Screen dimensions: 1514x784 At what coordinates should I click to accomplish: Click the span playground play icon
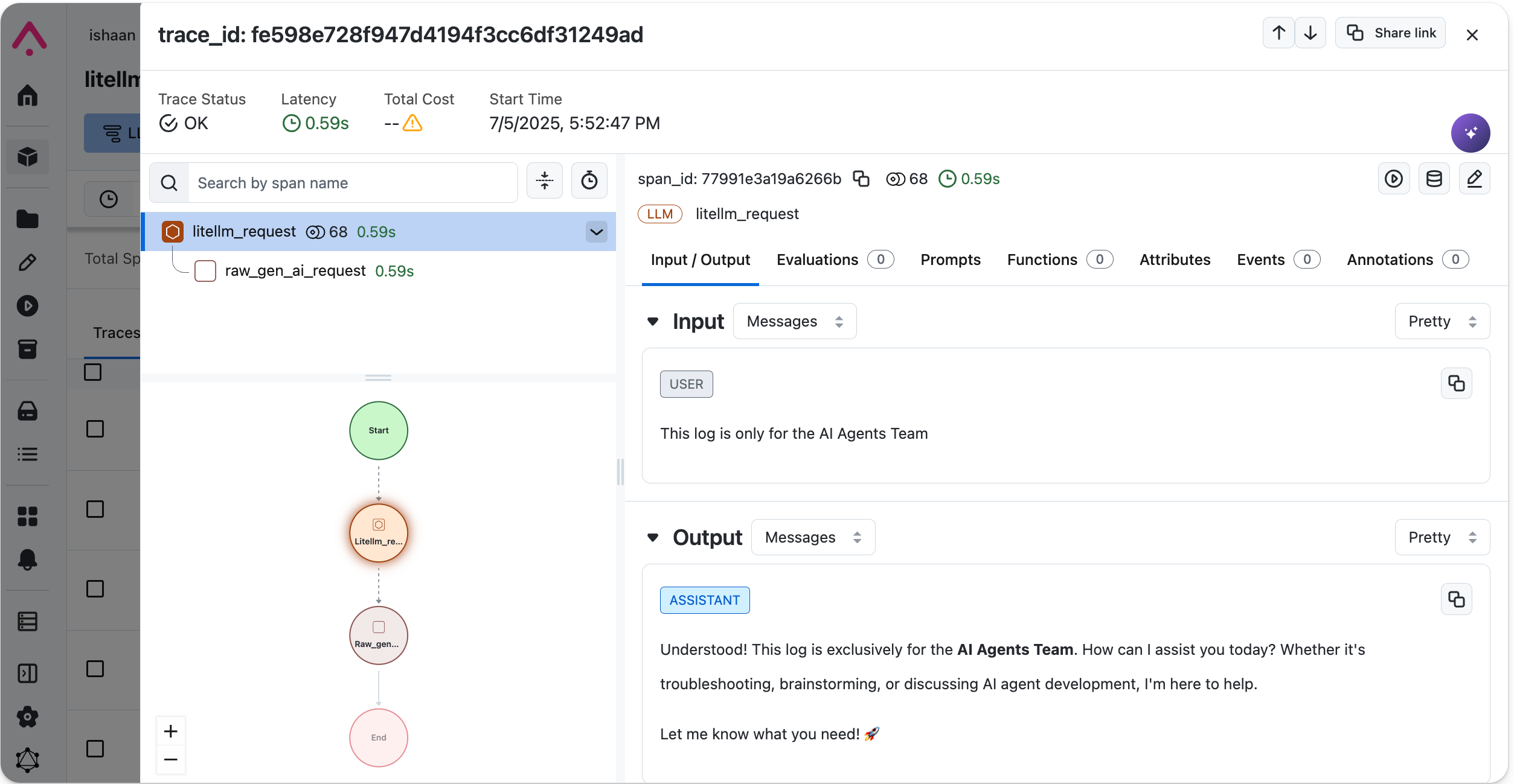tap(1393, 179)
